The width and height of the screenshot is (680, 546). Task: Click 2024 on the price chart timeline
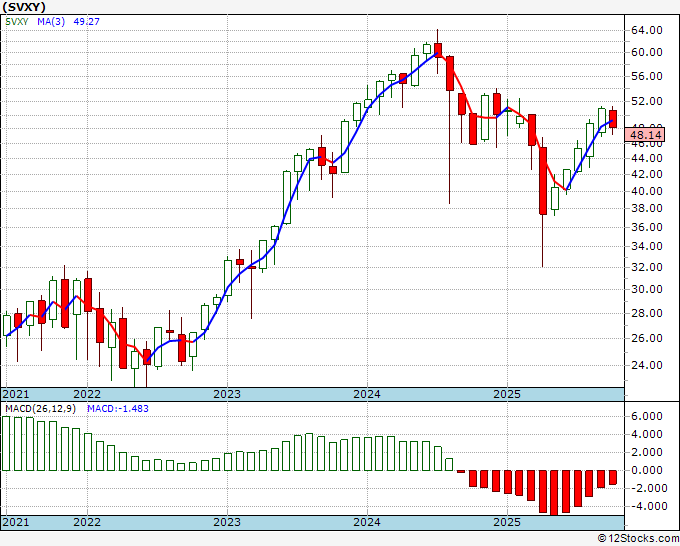pyautogui.click(x=367, y=394)
